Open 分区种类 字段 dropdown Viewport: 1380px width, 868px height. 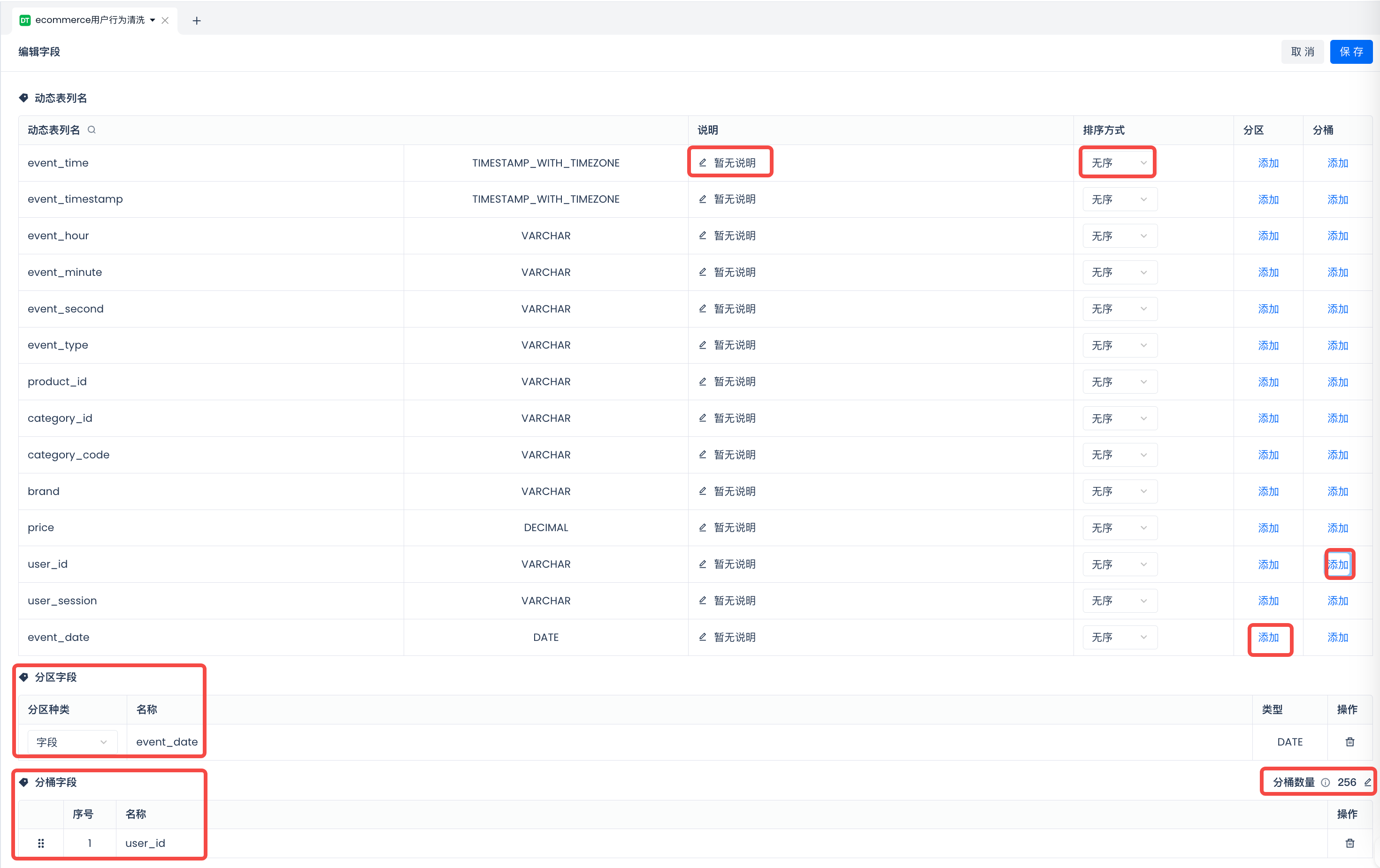pos(72,742)
